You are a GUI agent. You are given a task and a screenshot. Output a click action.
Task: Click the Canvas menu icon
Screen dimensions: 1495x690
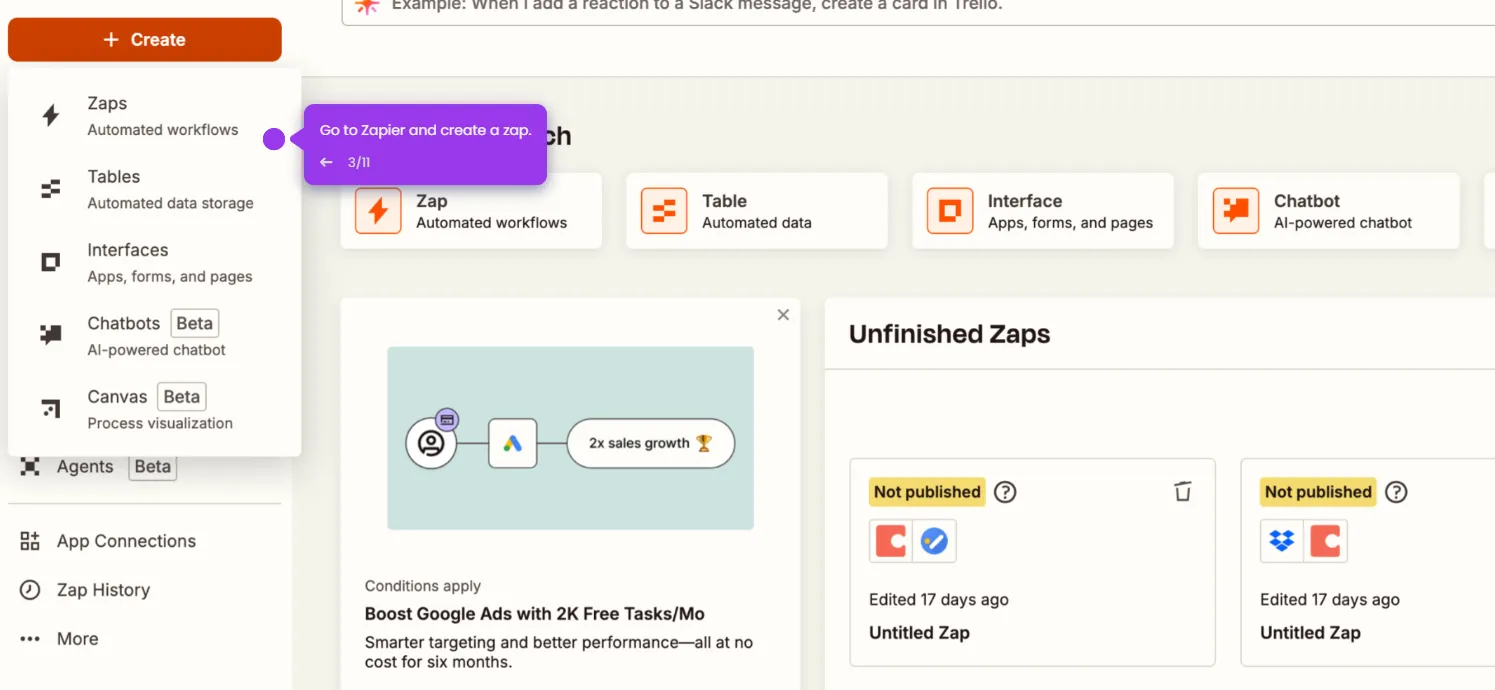tap(50, 408)
